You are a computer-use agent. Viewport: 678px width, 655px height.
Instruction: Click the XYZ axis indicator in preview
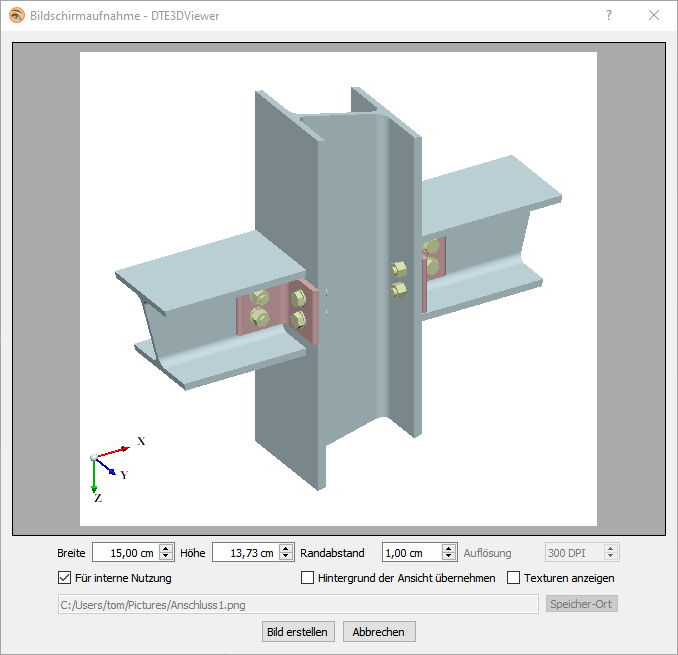[108, 466]
